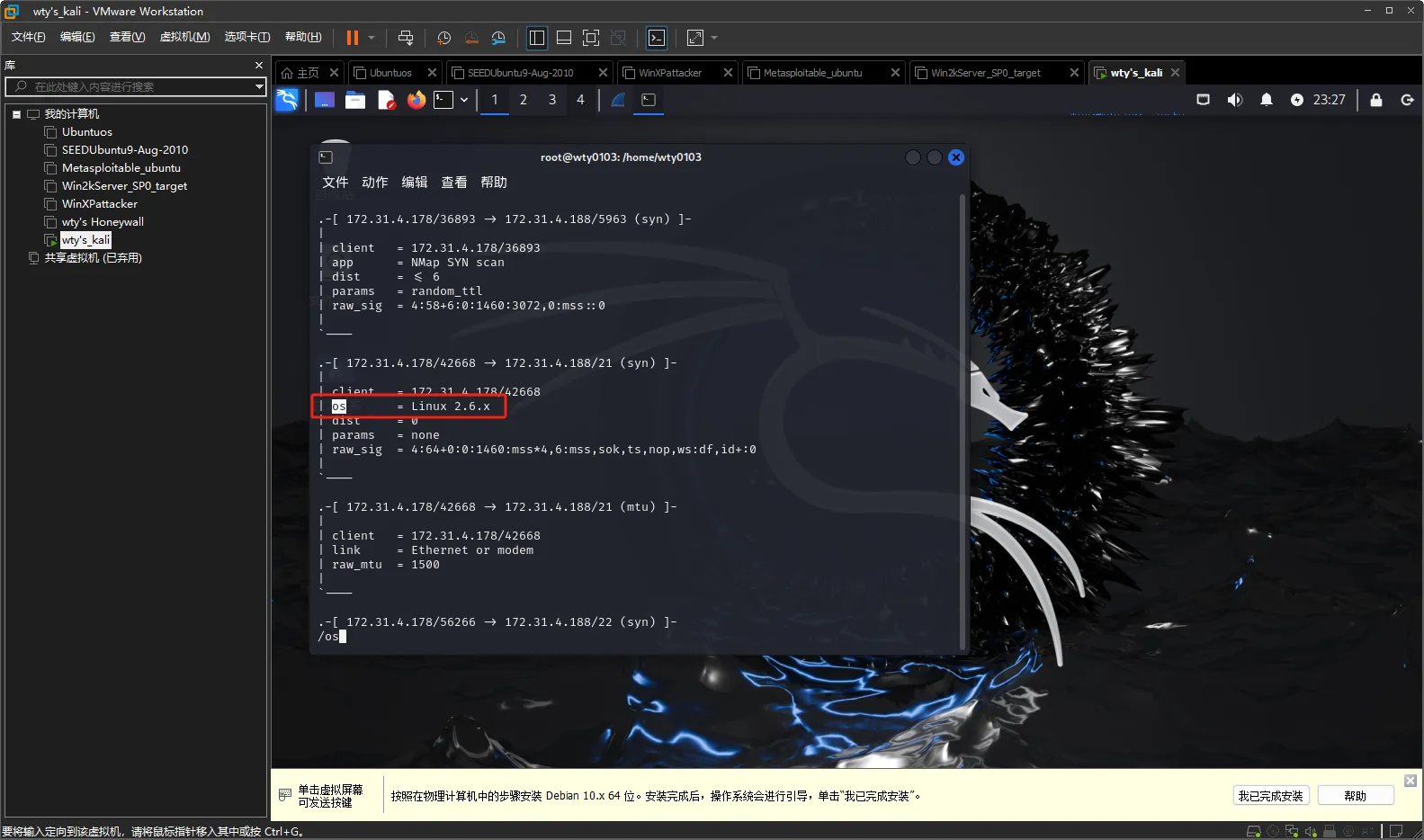Switch to the Metasploitable_ubuntu tab

pos(812,73)
